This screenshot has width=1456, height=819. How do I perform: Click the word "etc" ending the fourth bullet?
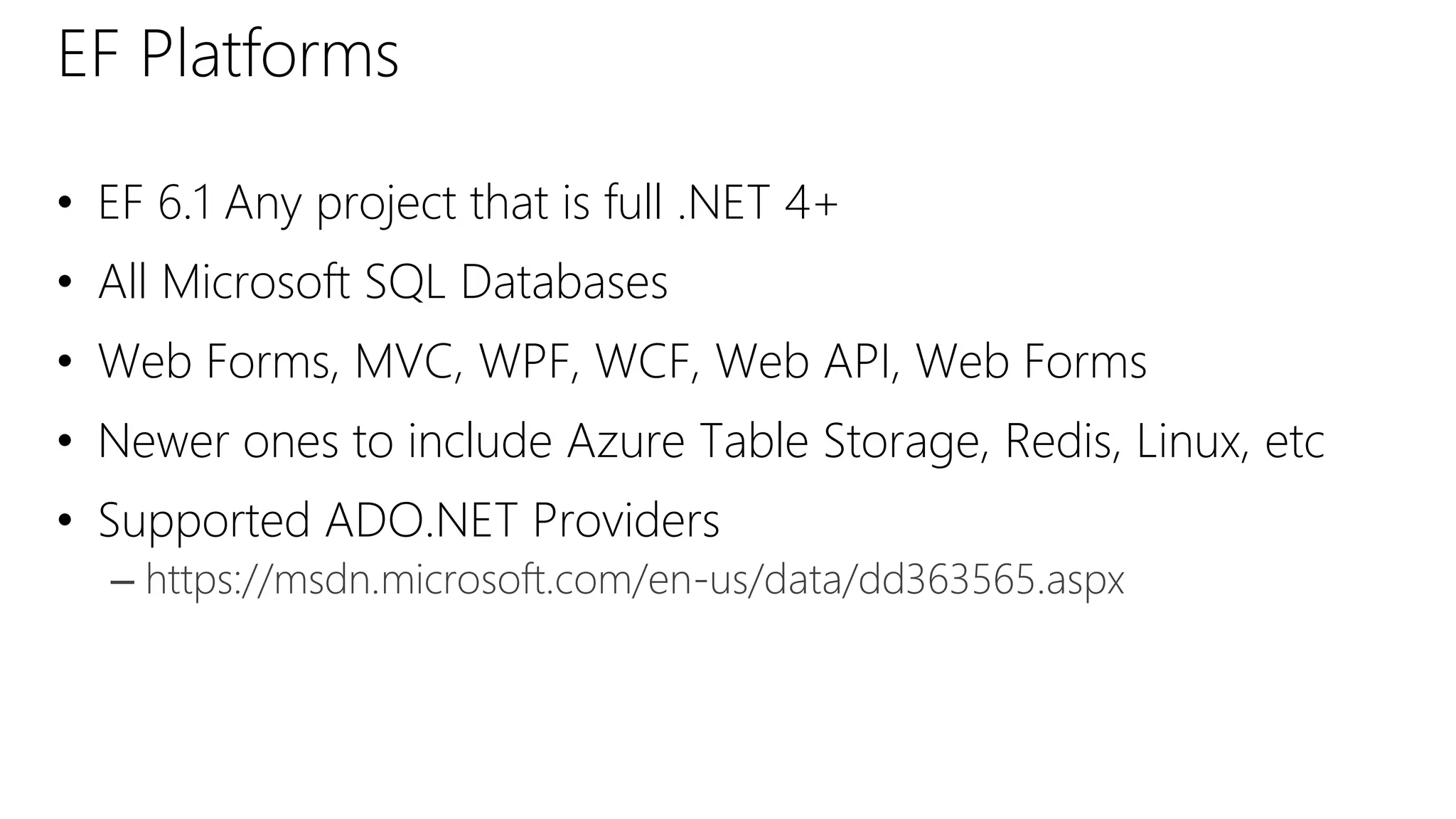pos(1295,442)
